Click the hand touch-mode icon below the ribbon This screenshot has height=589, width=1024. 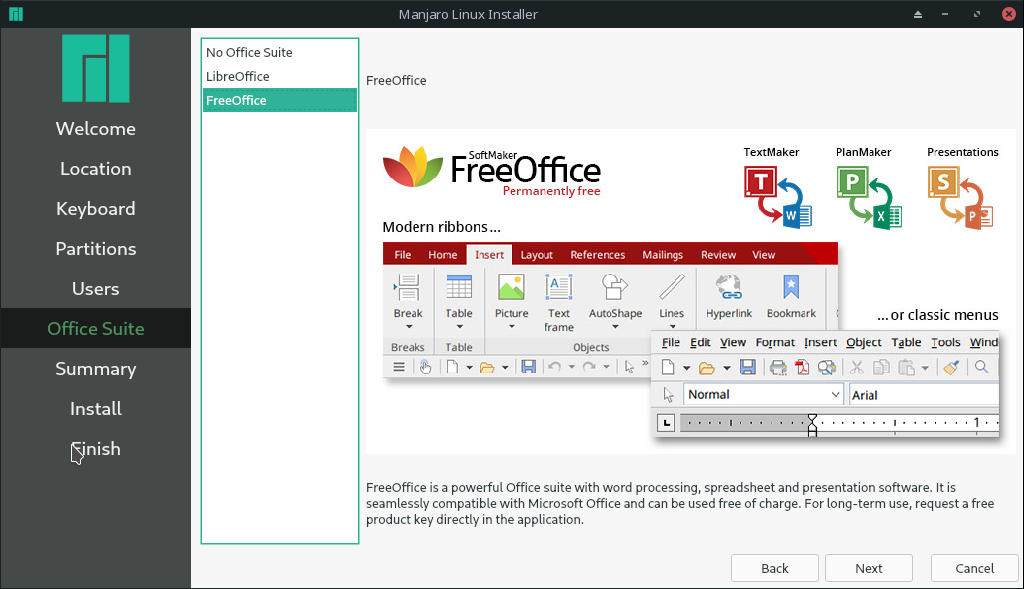(x=425, y=367)
